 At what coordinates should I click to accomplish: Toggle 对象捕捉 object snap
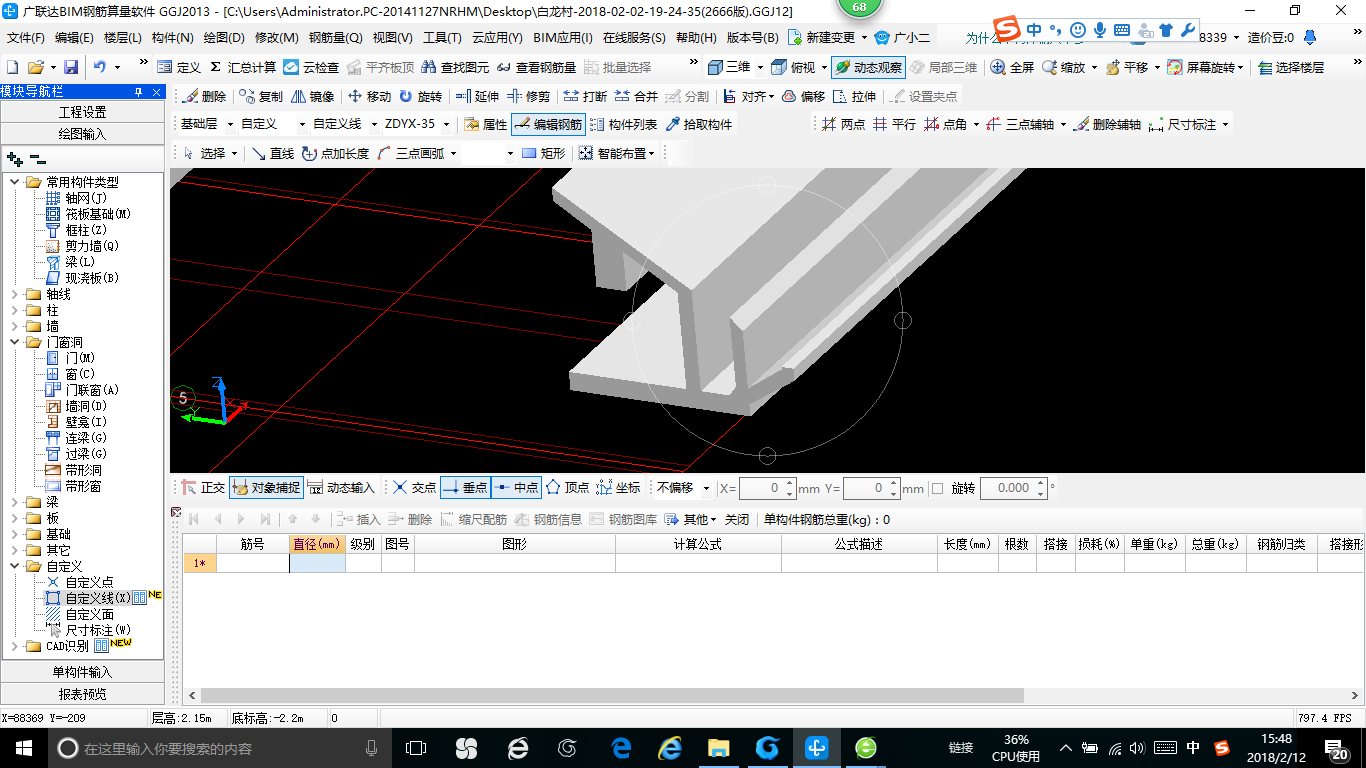(266, 487)
